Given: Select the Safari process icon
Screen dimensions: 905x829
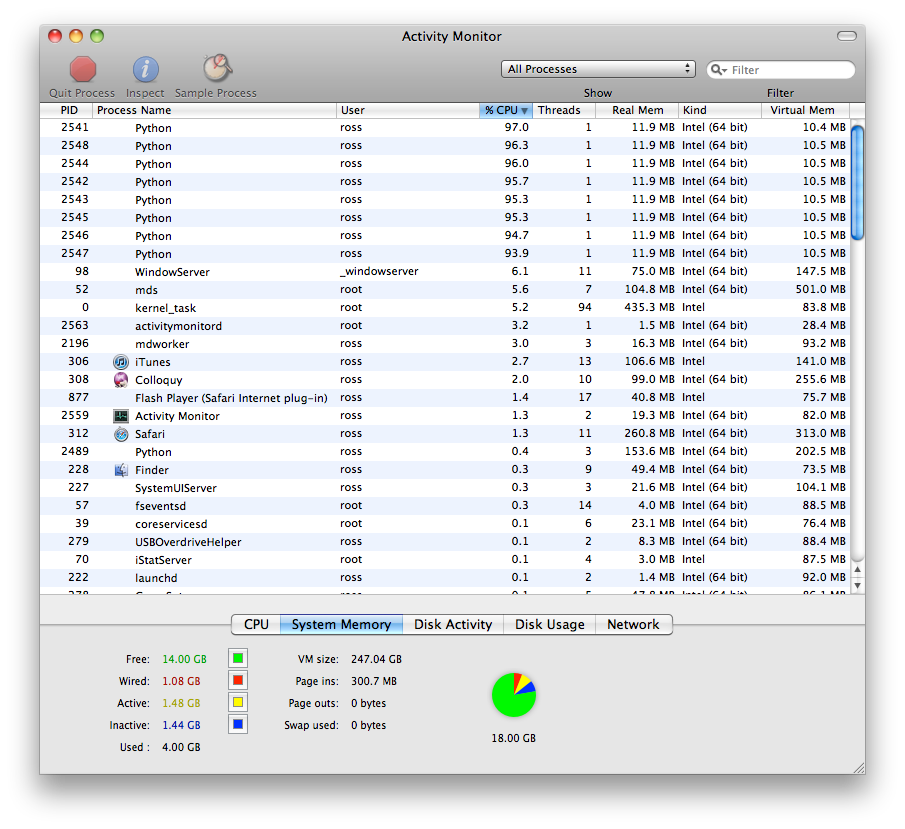Looking at the screenshot, I should click(x=121, y=434).
